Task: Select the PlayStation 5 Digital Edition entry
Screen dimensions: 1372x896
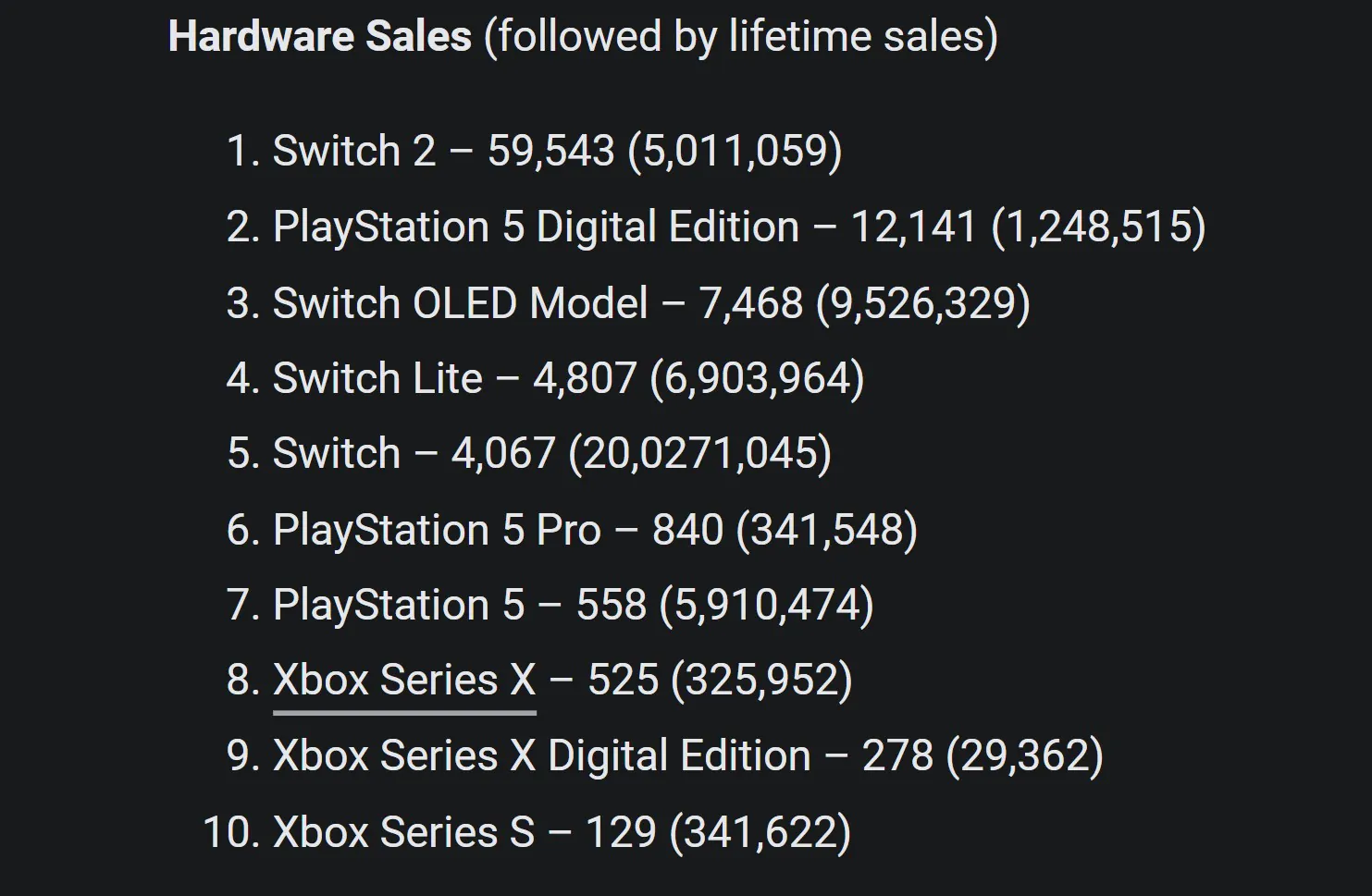Action: coord(536,227)
